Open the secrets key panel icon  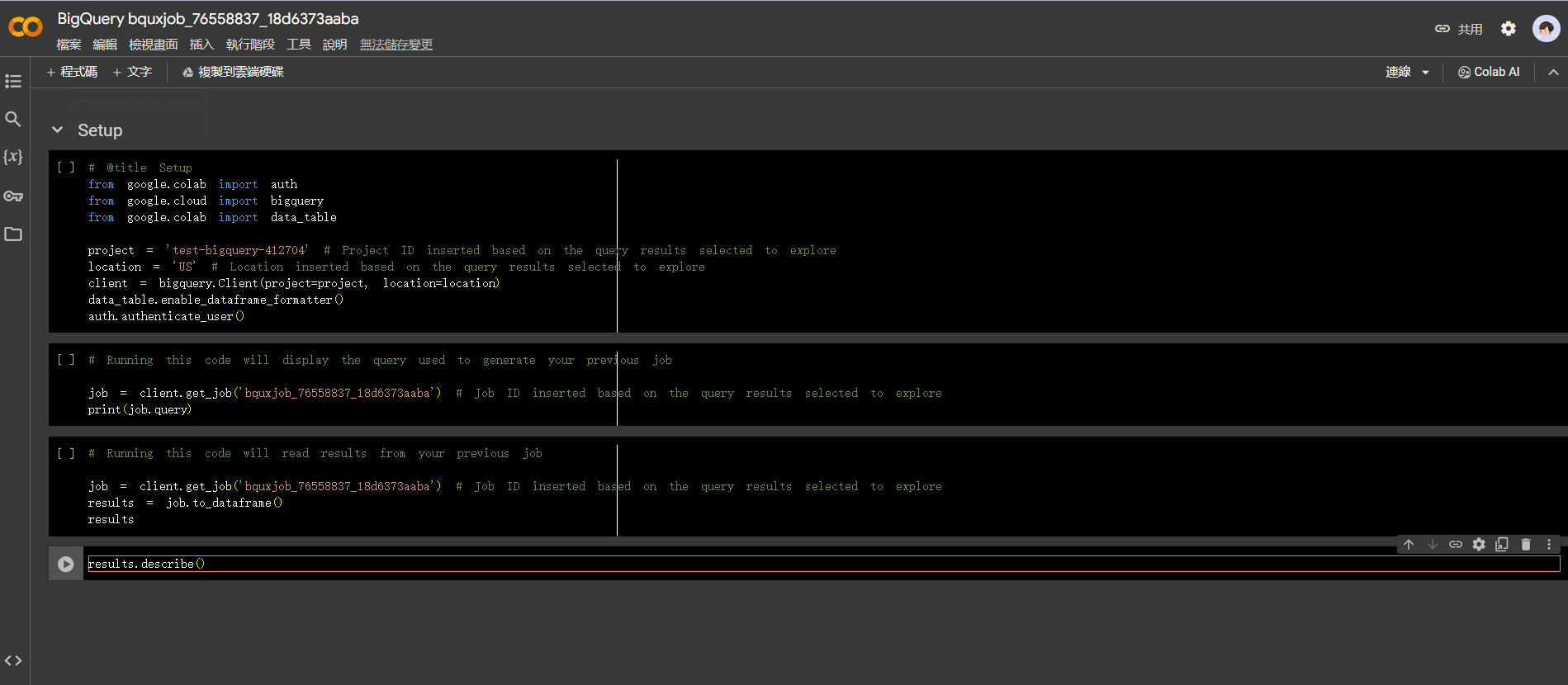point(13,196)
